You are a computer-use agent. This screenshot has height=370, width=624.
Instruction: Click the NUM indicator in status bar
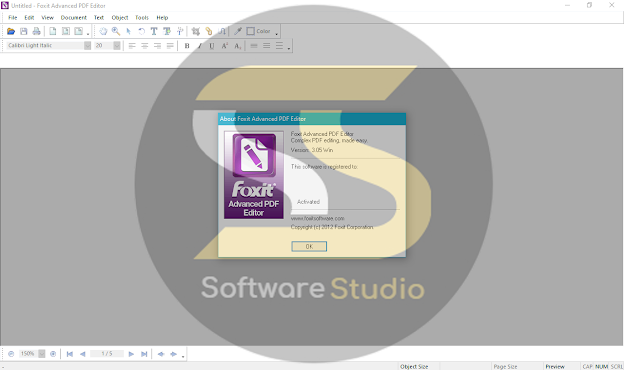click(601, 366)
